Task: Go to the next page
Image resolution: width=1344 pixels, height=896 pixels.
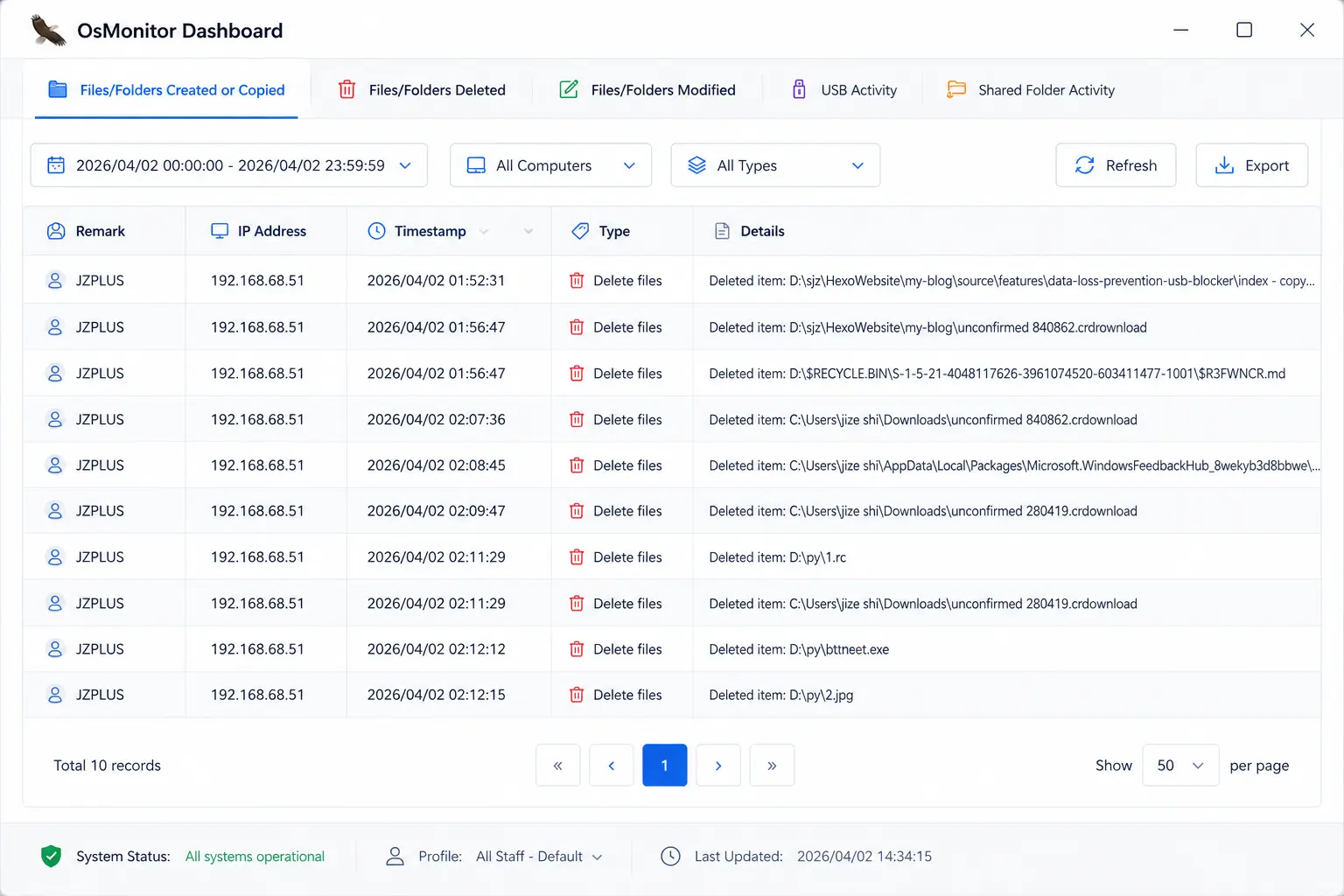Action: [x=718, y=766]
